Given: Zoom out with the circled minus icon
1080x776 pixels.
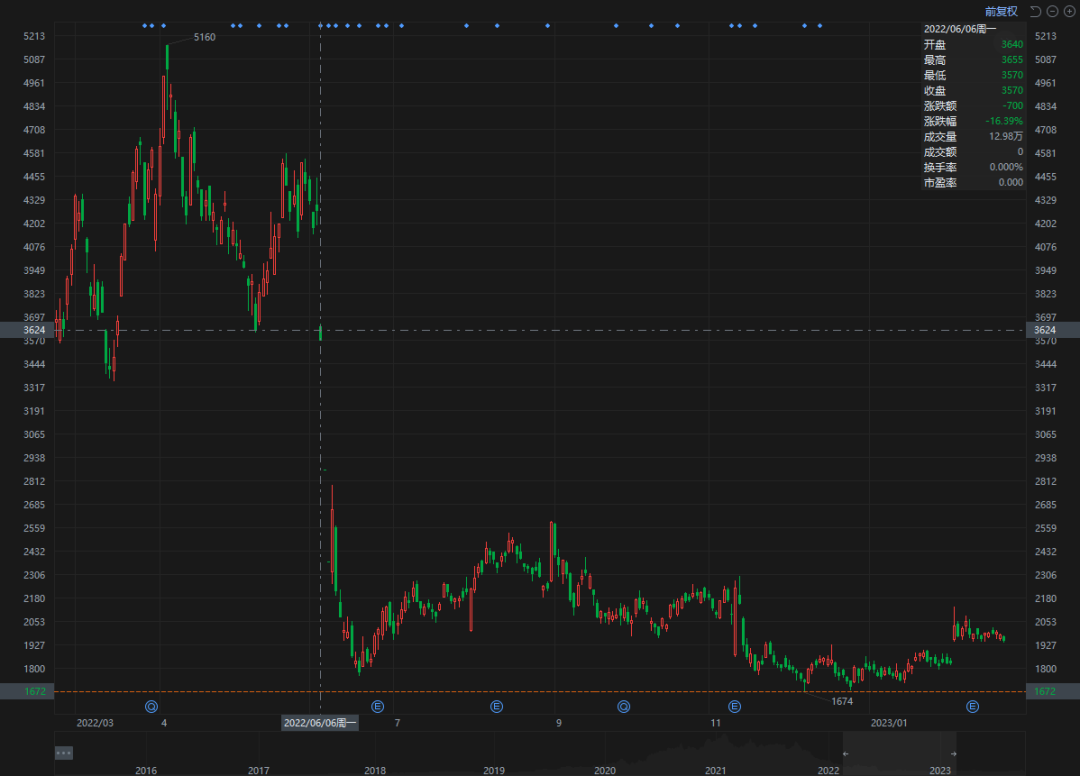Looking at the screenshot, I should pyautogui.click(x=1052, y=11).
